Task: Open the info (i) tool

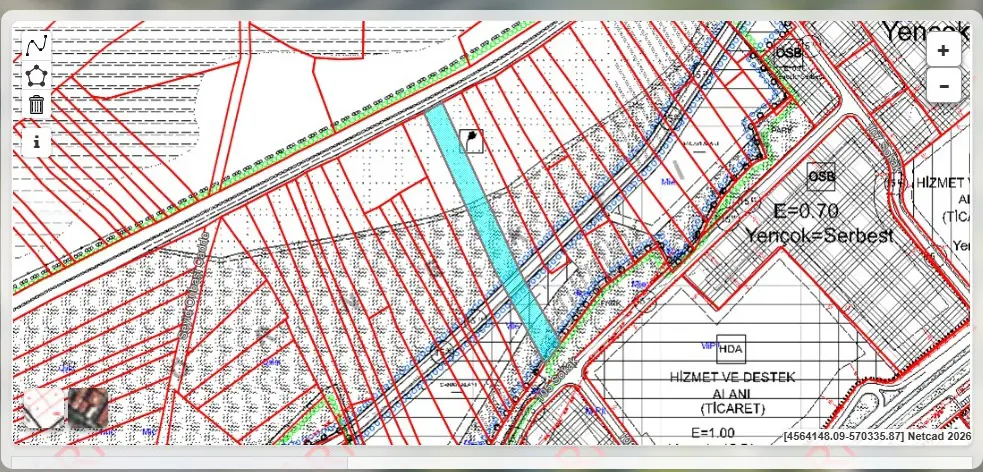Action: pyautogui.click(x=37, y=142)
